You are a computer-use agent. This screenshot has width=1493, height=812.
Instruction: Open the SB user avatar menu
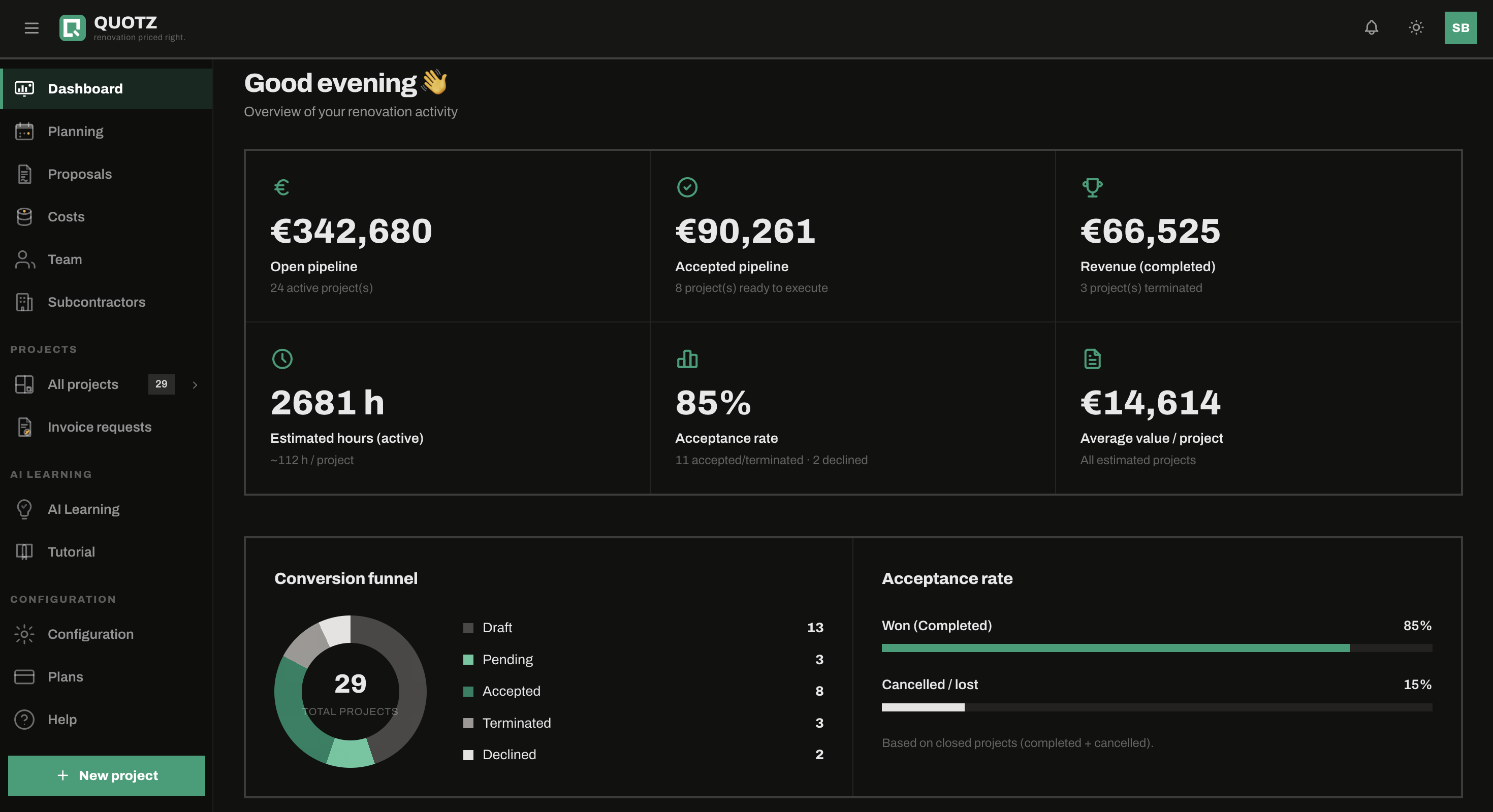click(1460, 28)
